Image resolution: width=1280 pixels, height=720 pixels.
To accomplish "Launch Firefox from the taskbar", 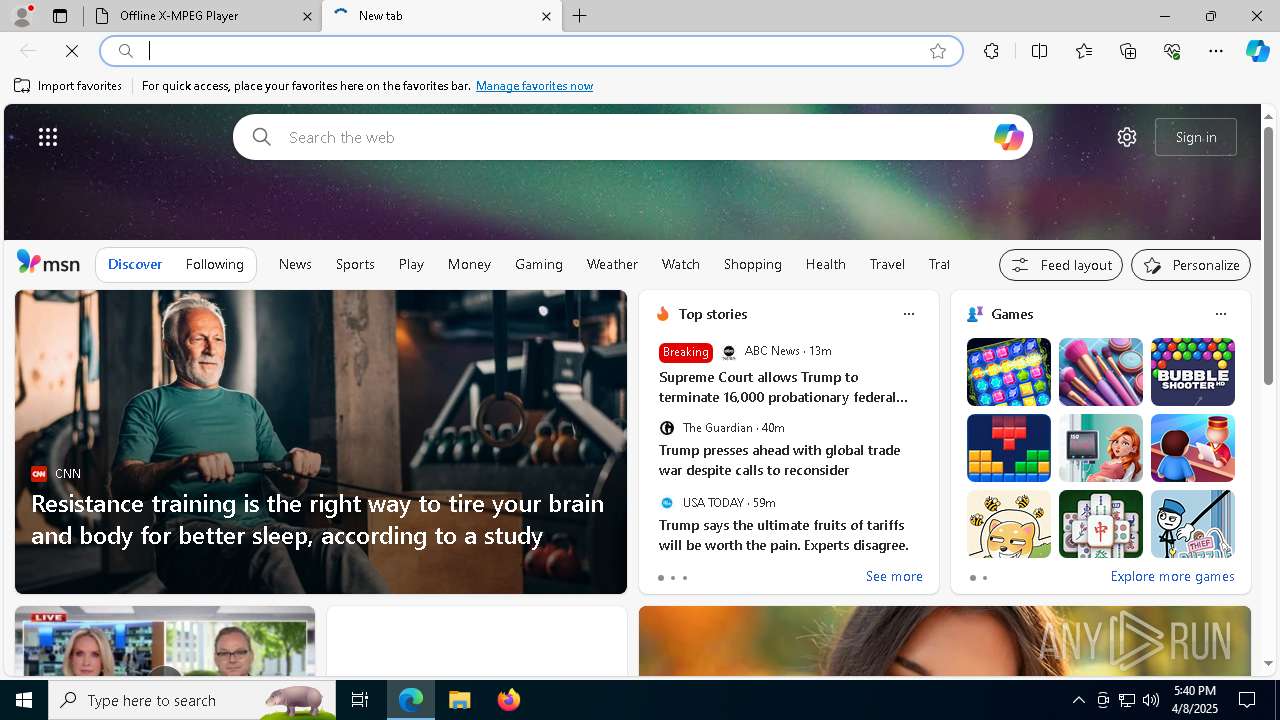I will [x=509, y=700].
